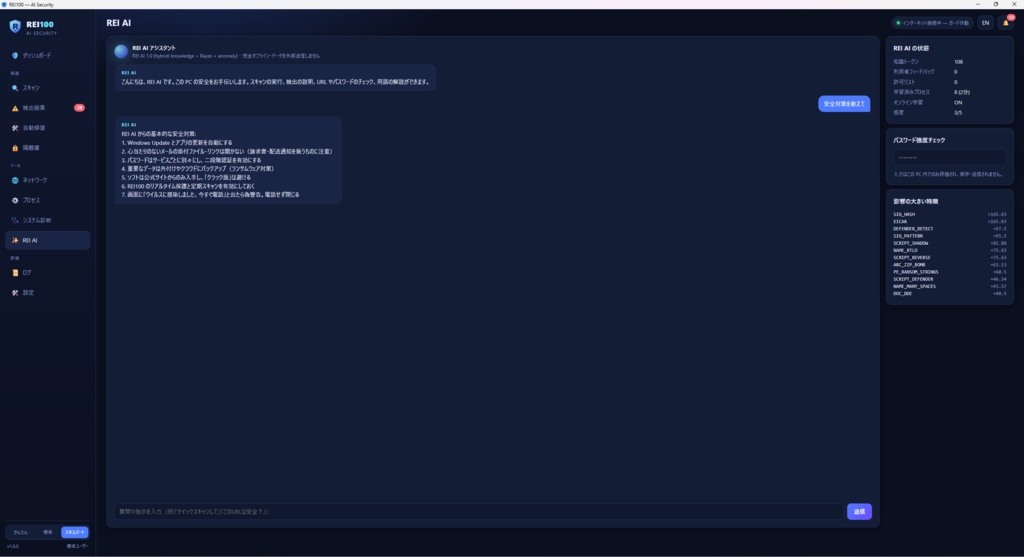Click the 利用者フィードバック row

950,72
